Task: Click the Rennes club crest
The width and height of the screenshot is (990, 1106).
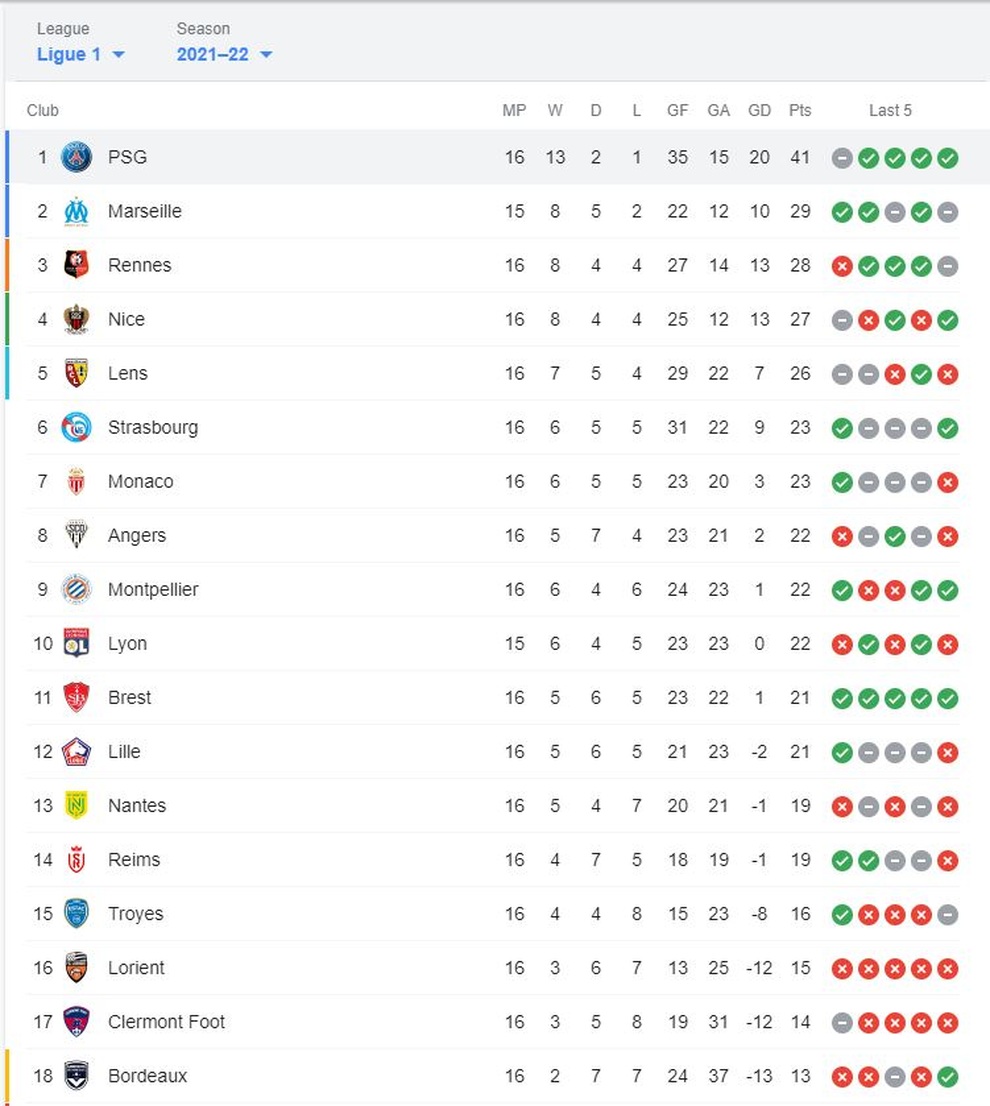Action: 76,265
